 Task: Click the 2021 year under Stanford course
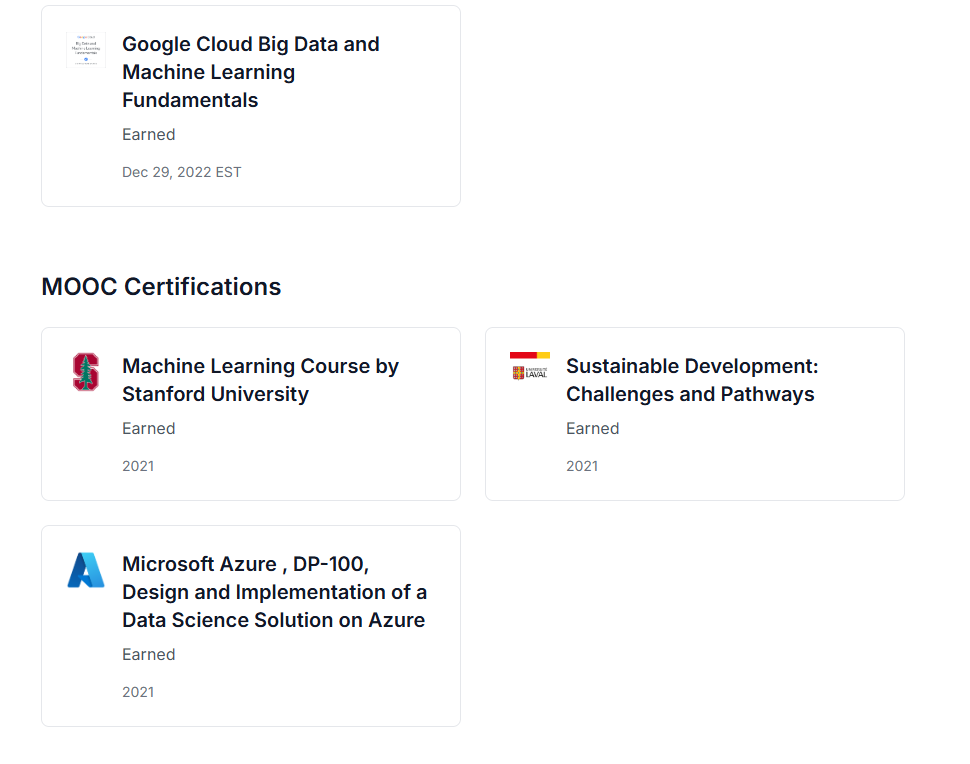[138, 466]
